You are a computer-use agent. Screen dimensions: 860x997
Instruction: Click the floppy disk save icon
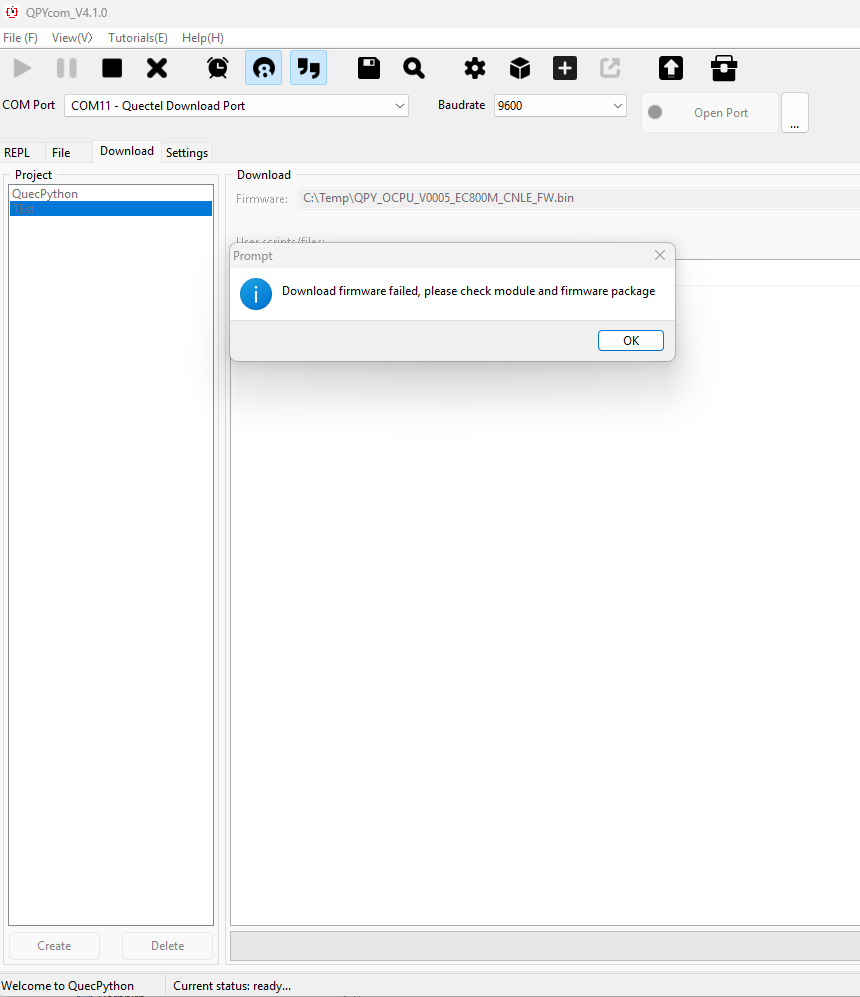[x=369, y=68]
